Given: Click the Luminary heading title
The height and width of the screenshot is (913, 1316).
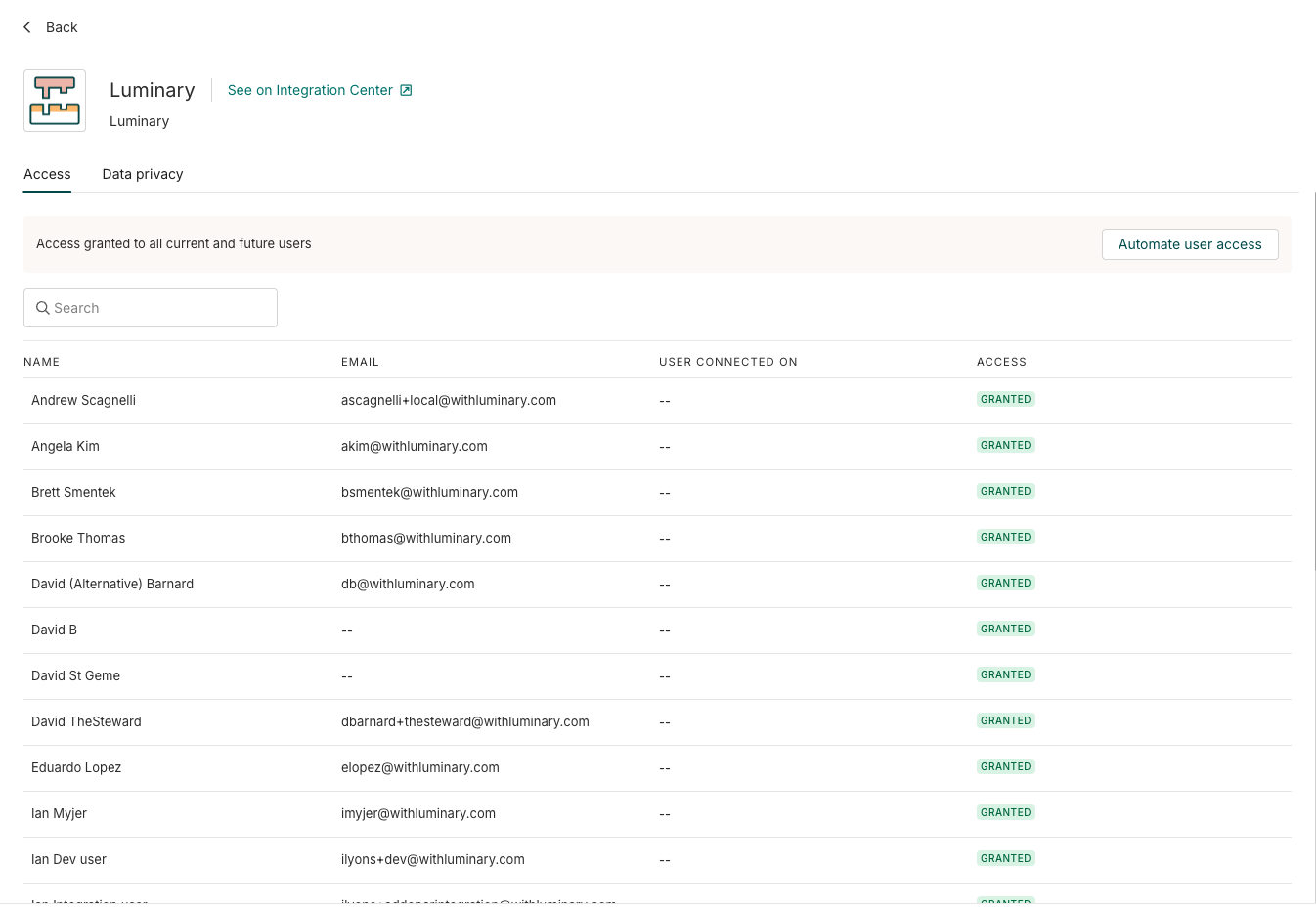Looking at the screenshot, I should 153,90.
